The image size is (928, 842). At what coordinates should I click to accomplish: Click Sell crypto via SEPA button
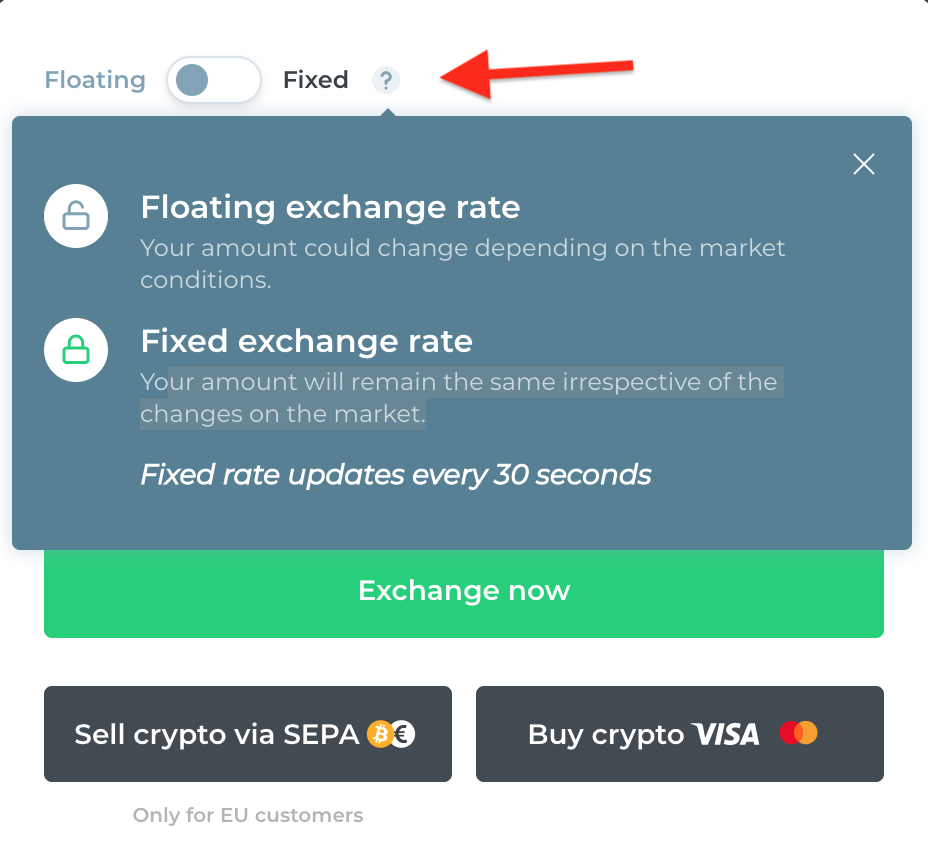(x=248, y=734)
